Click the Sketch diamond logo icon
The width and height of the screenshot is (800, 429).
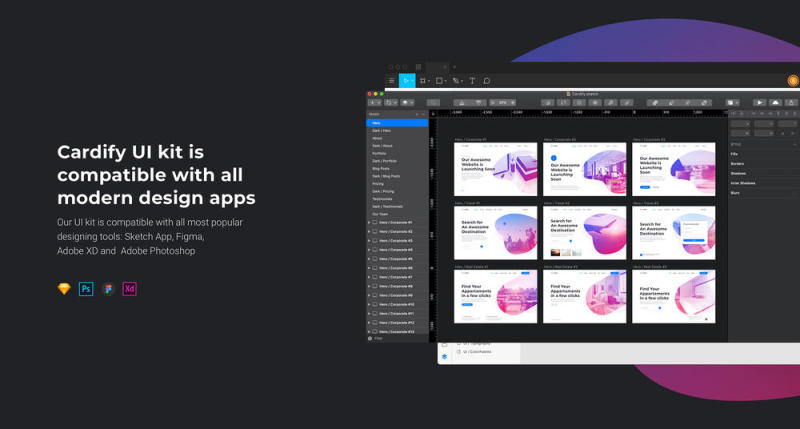[64, 289]
